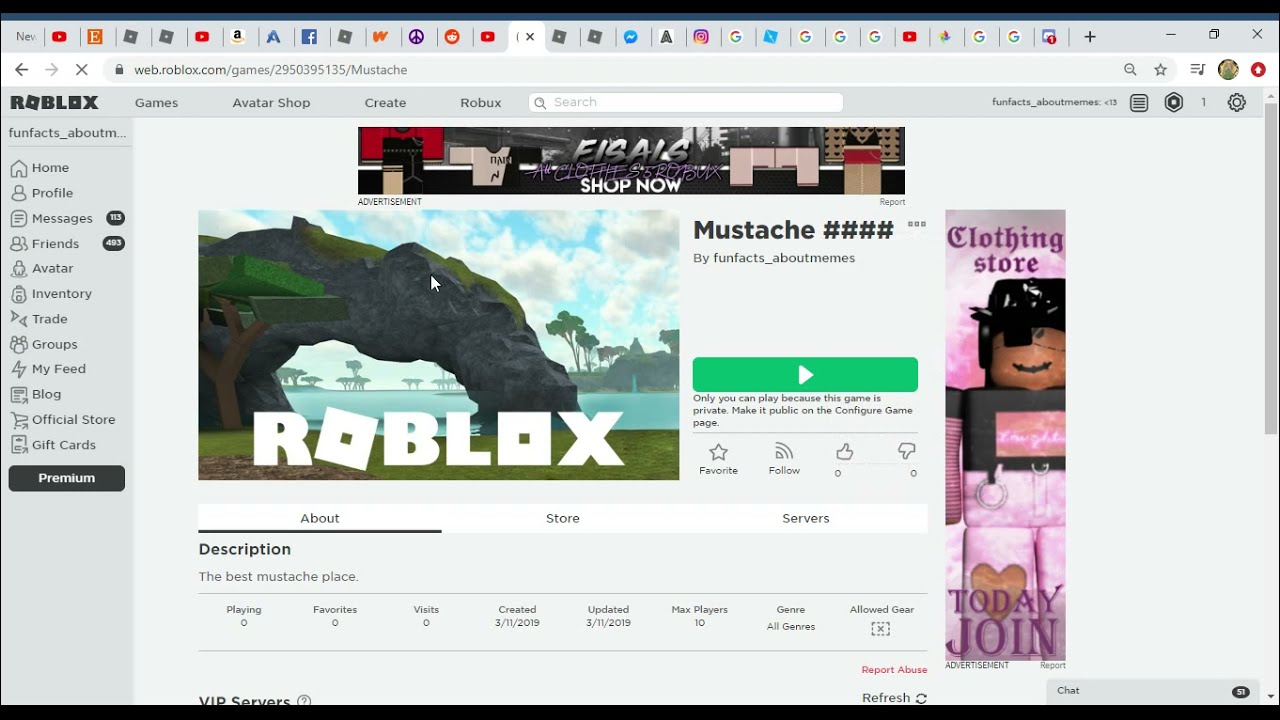Click the Chrome address bar URL
1280x720 pixels.
click(x=271, y=70)
